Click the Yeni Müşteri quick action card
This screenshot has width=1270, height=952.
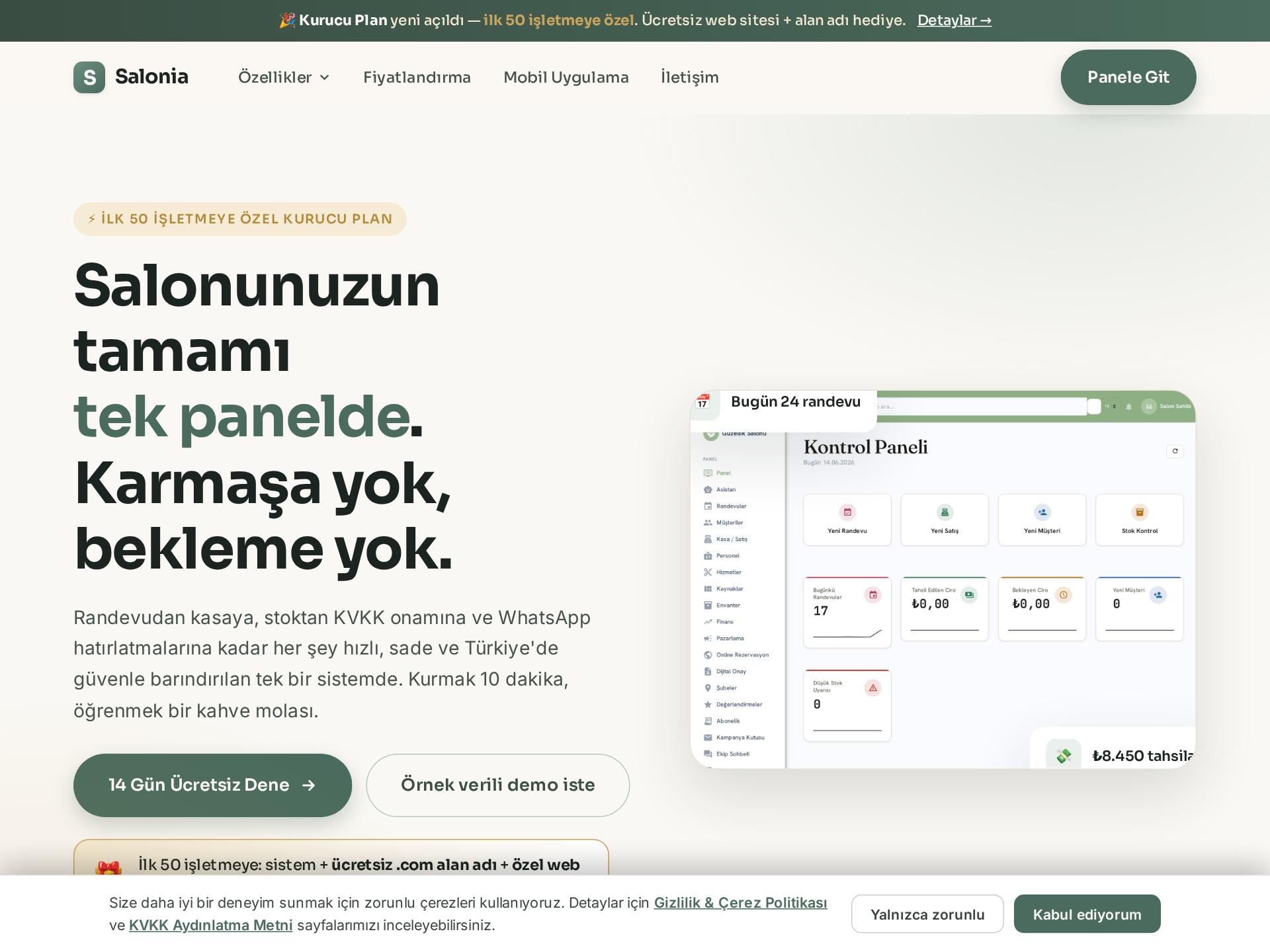[x=1042, y=520]
